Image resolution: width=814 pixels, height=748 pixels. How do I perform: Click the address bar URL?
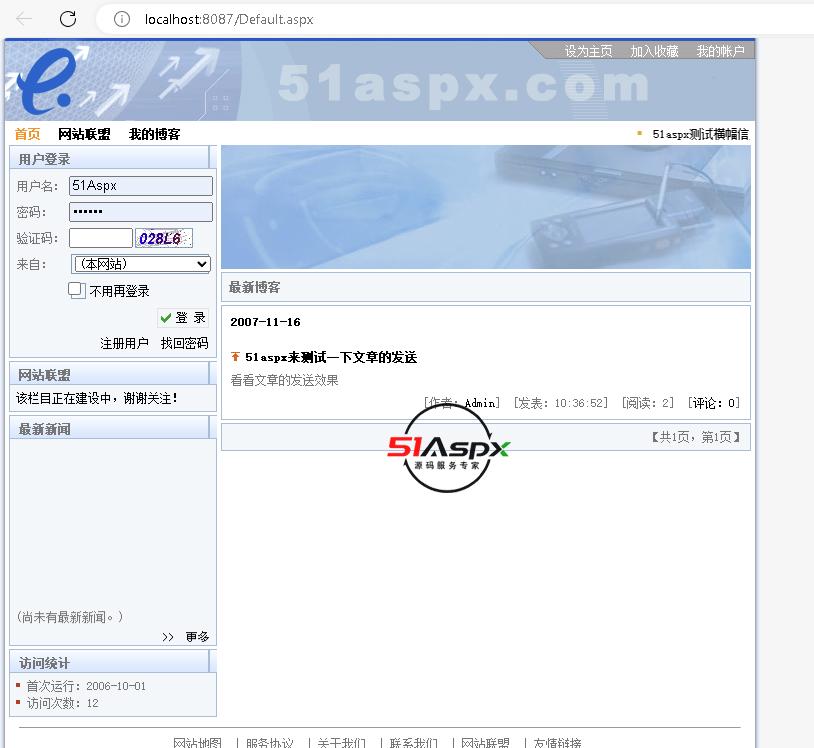229,19
